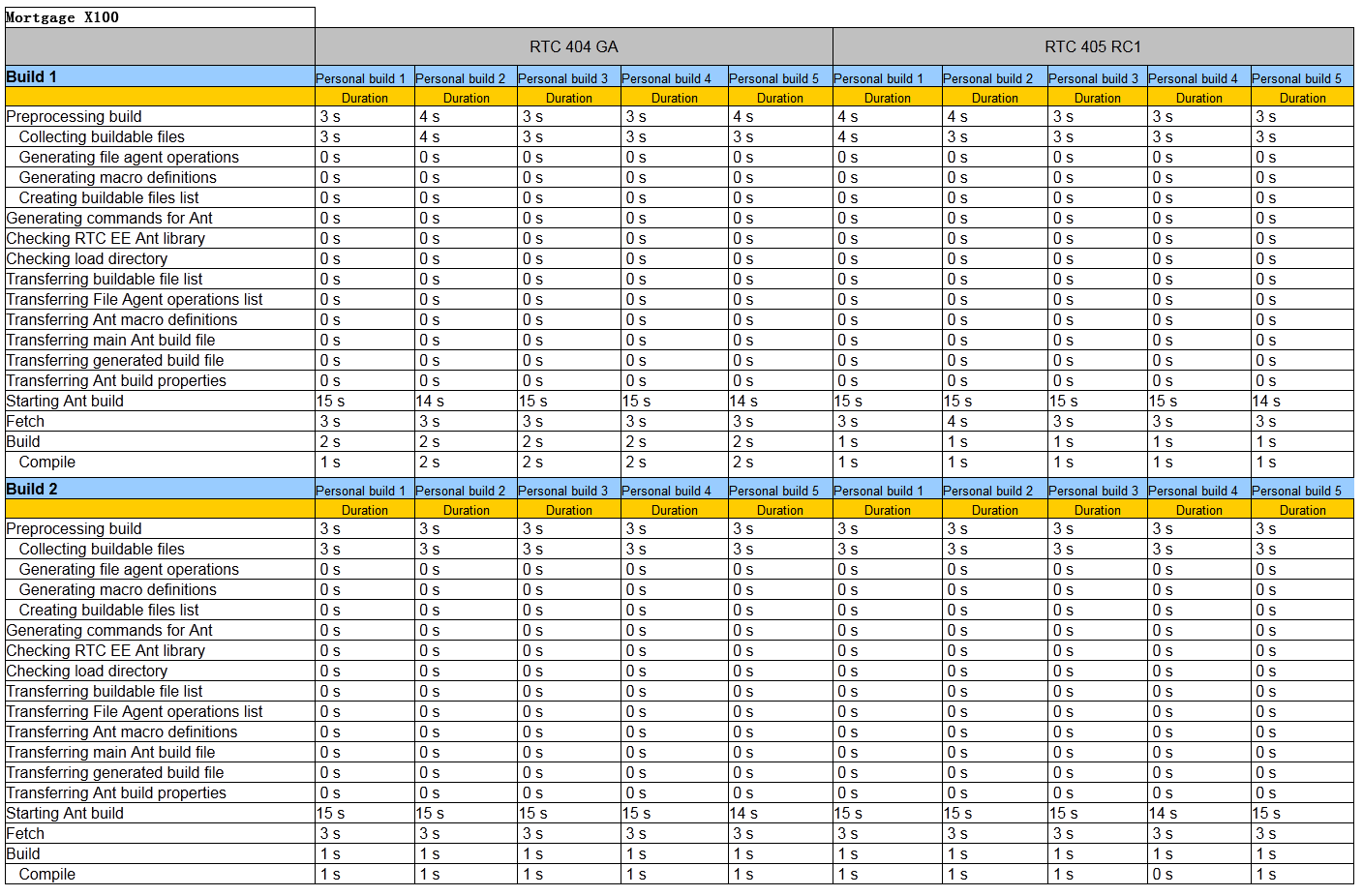Click 'Creating buildable files list' in Build 2
This screenshot has width=1363, height=896.
tap(108, 610)
